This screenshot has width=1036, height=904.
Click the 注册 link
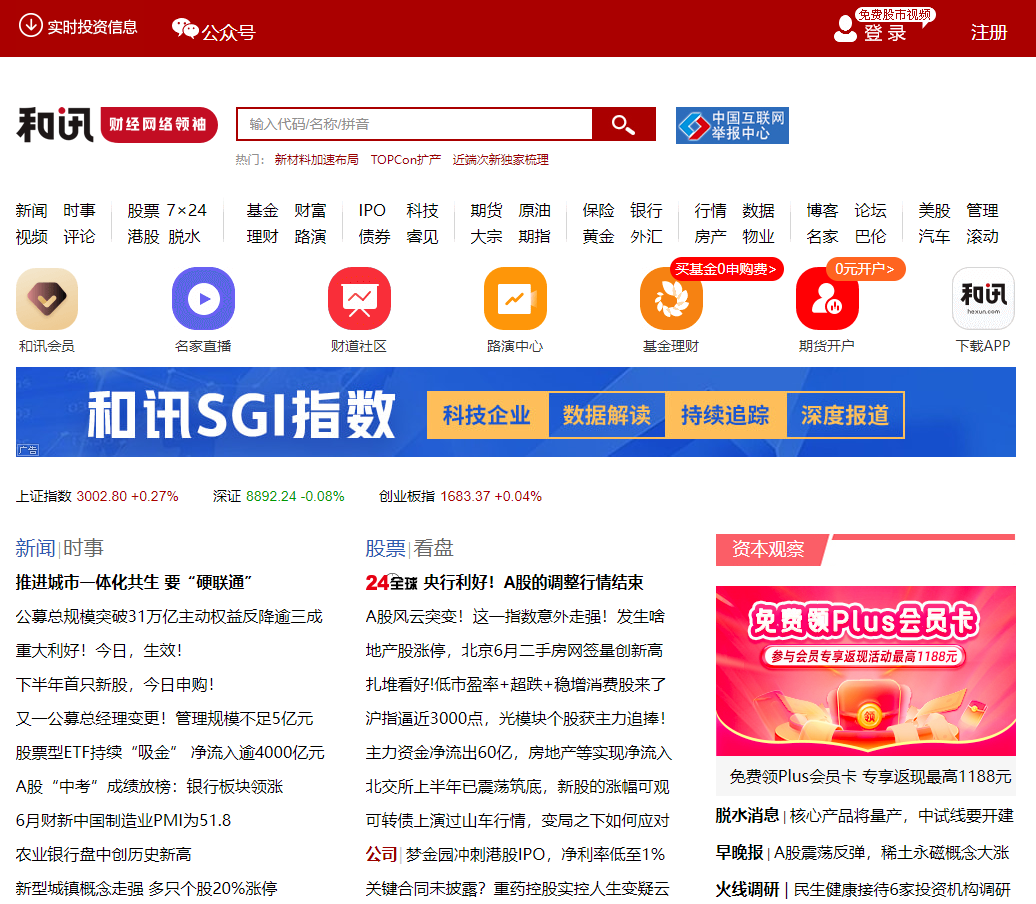click(988, 32)
